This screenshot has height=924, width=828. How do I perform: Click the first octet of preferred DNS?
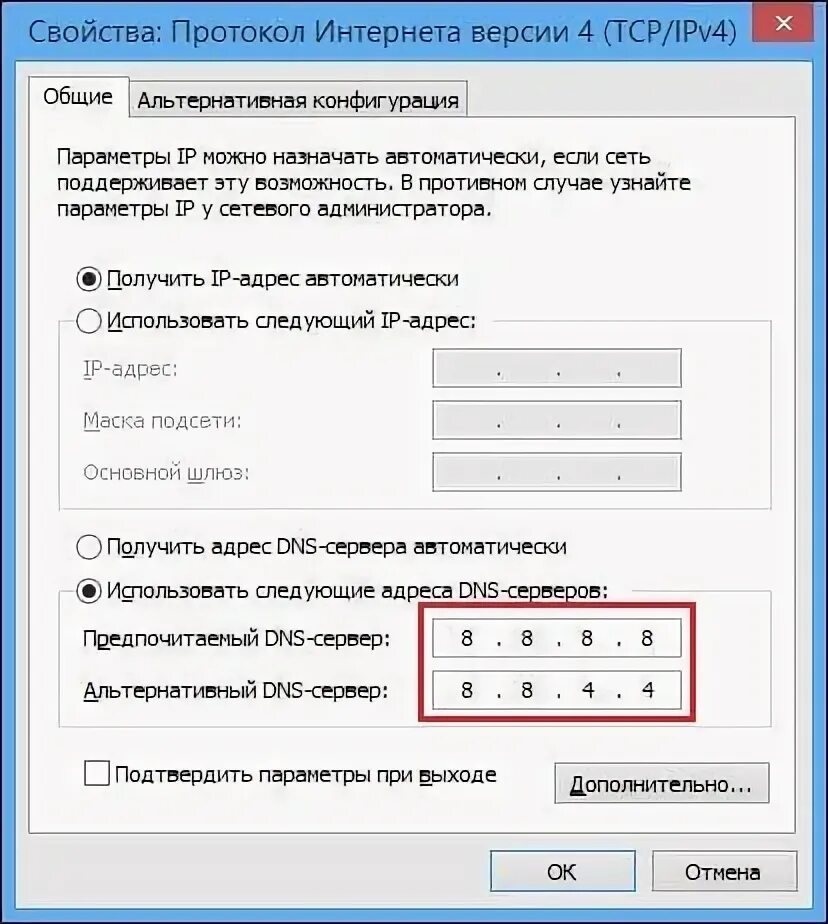pyautogui.click(x=467, y=638)
